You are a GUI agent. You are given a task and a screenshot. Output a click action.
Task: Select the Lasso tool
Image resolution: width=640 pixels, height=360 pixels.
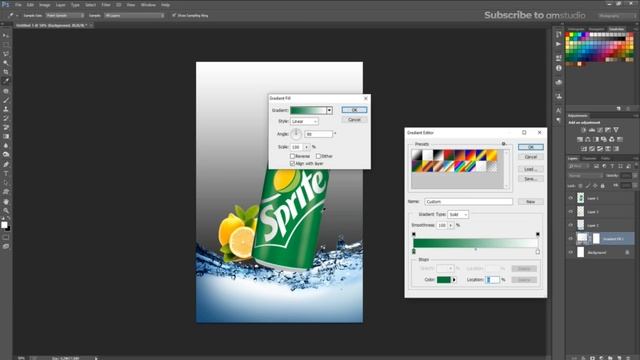[6, 54]
